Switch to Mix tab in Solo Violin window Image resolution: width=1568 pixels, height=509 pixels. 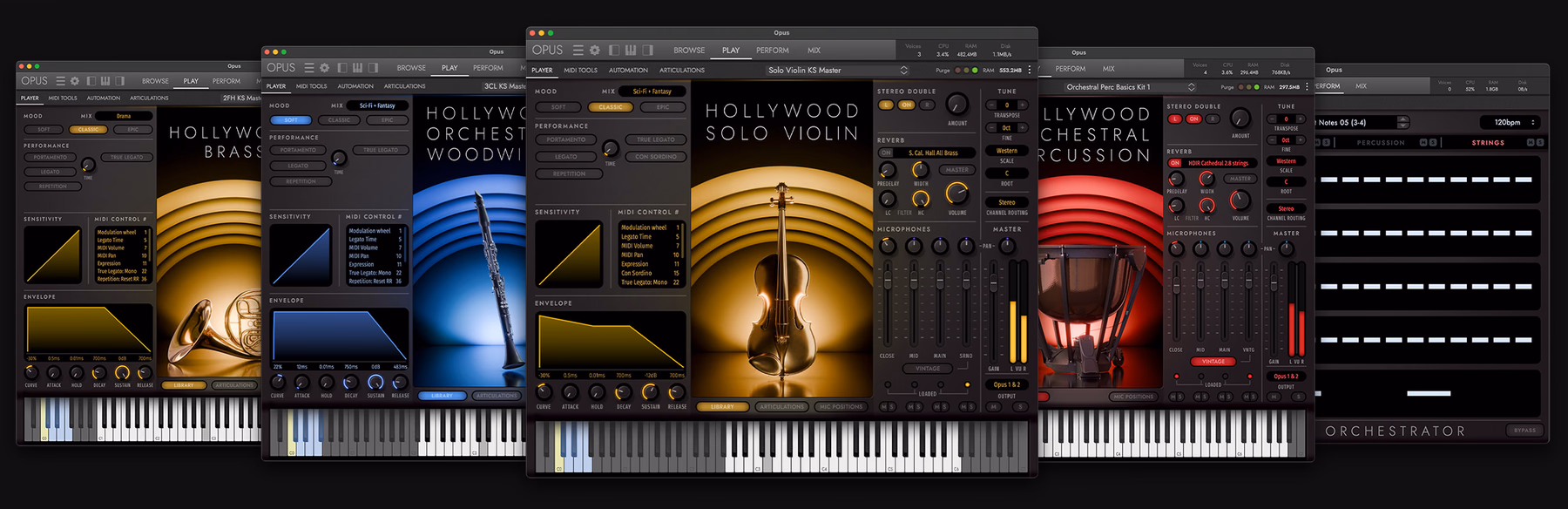point(814,51)
